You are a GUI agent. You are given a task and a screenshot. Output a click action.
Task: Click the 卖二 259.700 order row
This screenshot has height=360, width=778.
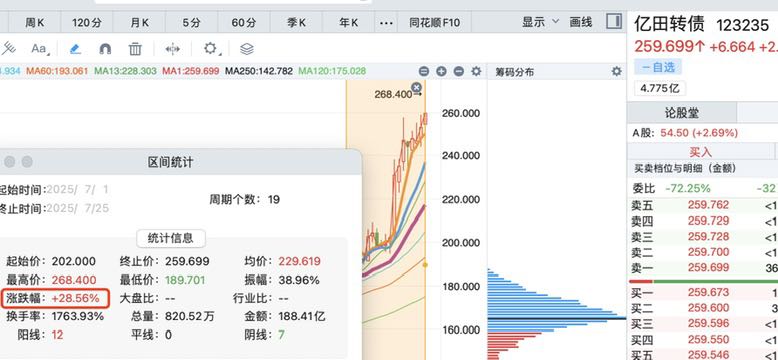coord(703,252)
